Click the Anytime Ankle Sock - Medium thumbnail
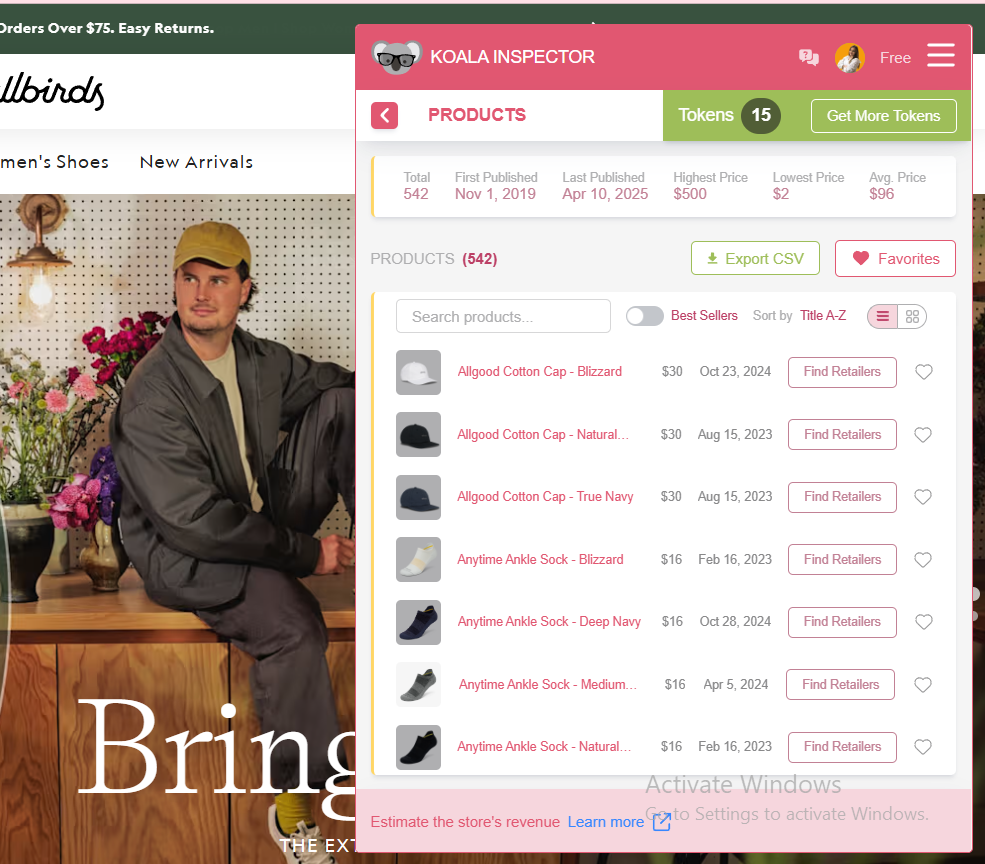Screen dimensions: 985x864 (418, 685)
